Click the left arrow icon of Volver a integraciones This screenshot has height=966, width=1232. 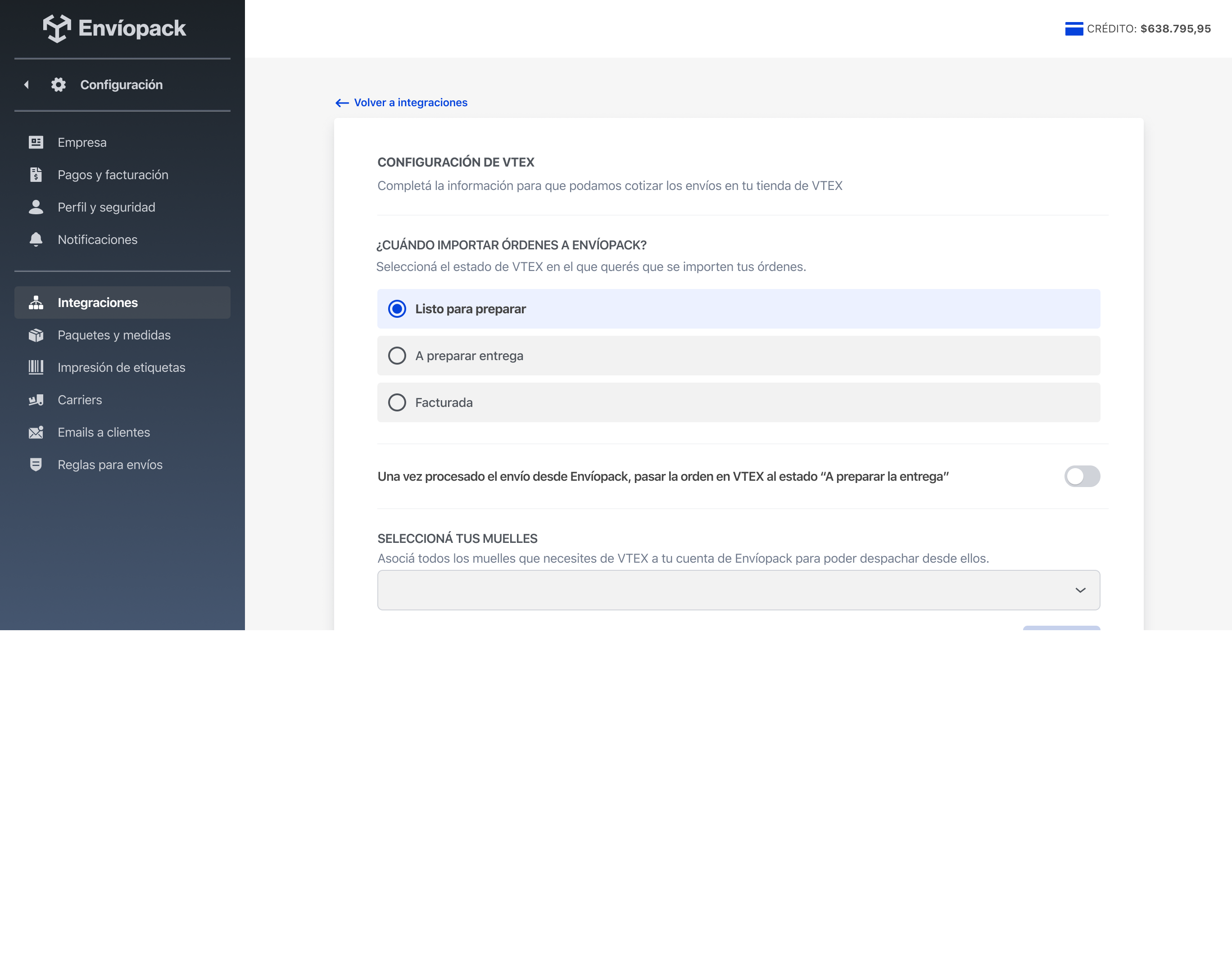pyautogui.click(x=342, y=103)
